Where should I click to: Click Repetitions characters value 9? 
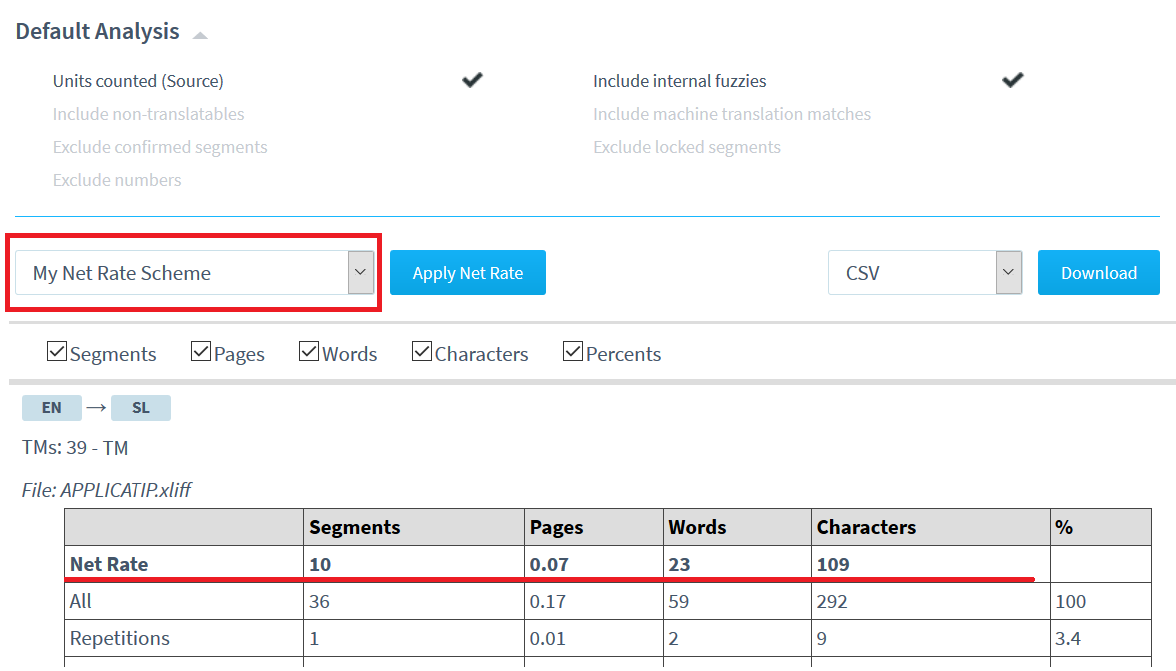(822, 639)
